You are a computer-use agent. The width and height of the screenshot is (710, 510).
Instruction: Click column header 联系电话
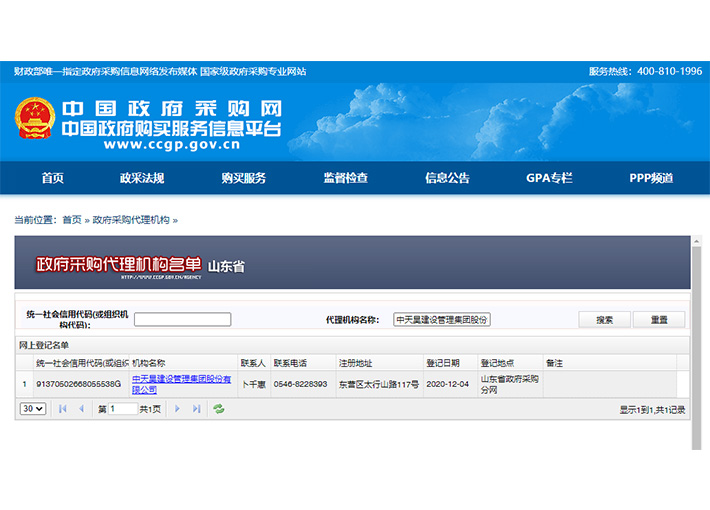tap(303, 363)
